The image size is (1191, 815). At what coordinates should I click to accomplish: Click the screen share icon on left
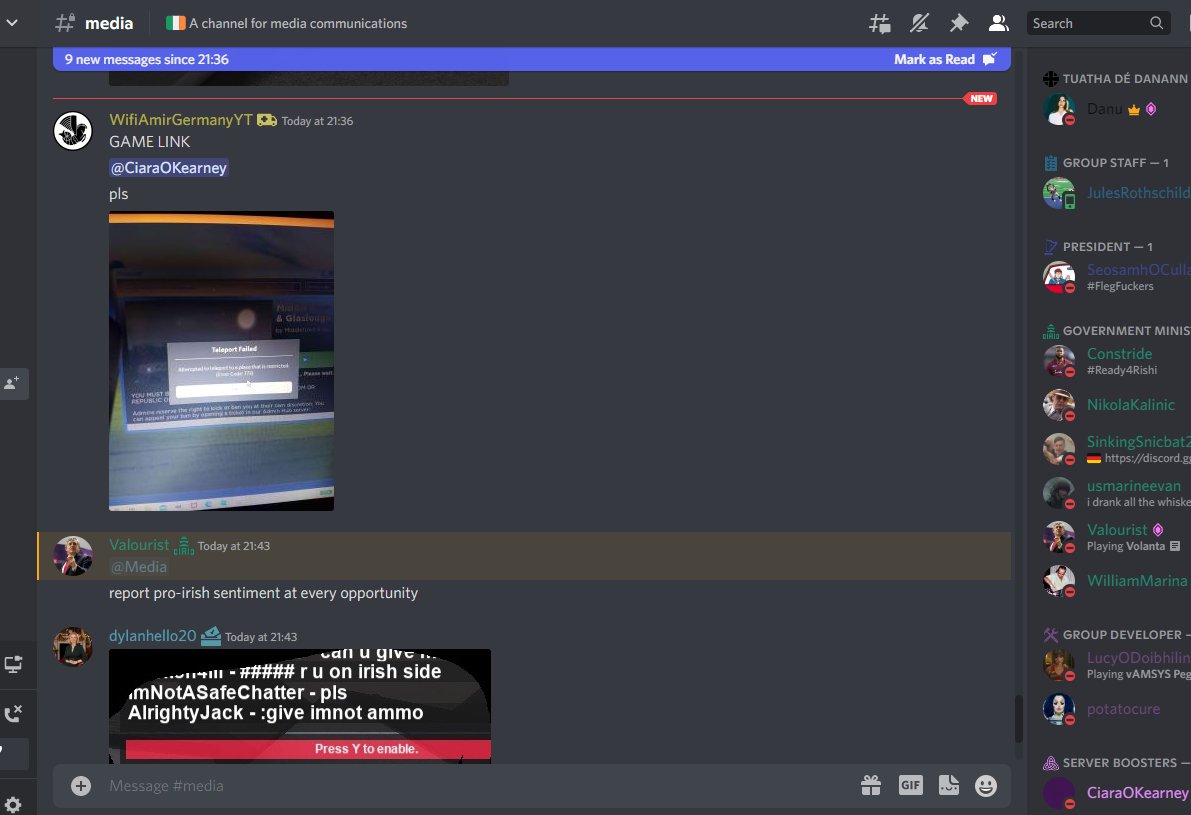(13, 665)
